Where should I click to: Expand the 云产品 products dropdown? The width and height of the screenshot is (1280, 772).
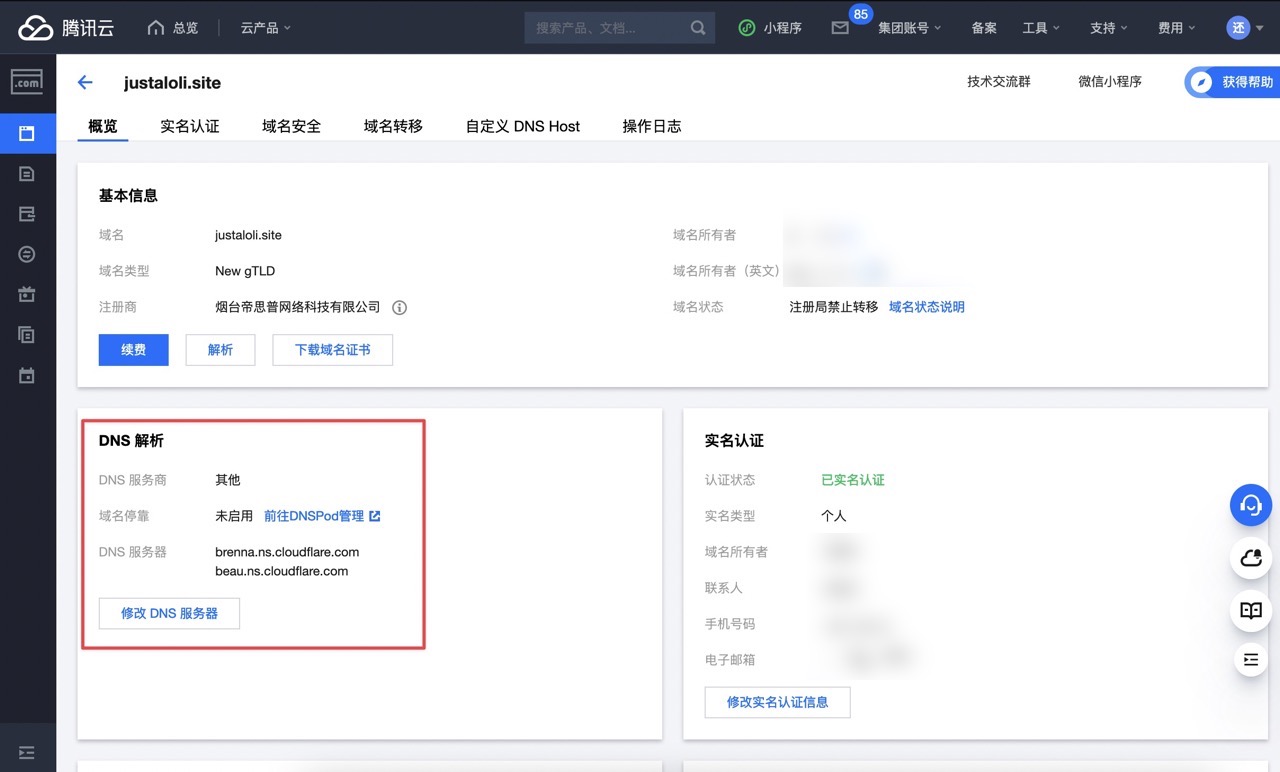pos(266,28)
